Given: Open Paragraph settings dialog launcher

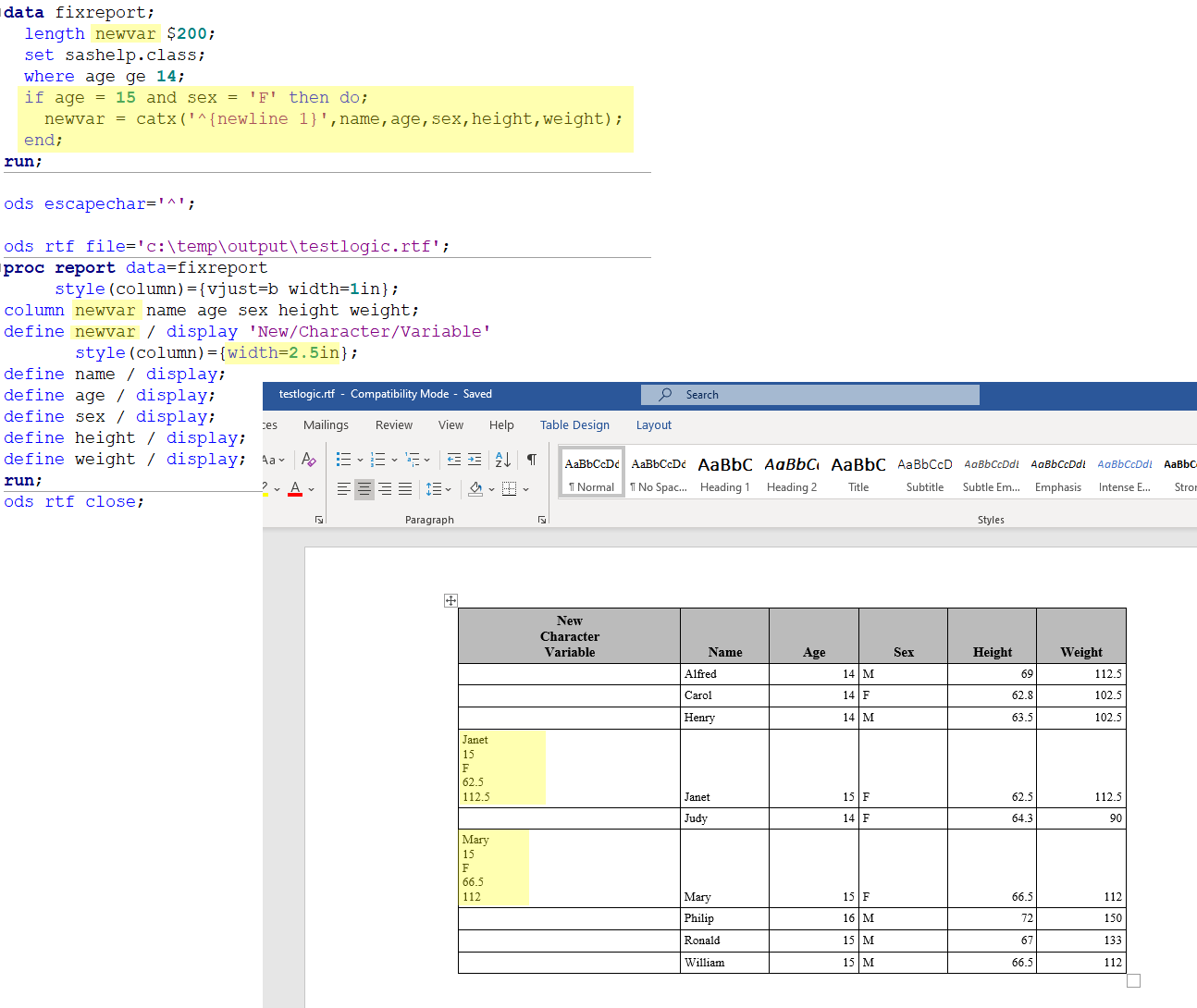Looking at the screenshot, I should 542,520.
